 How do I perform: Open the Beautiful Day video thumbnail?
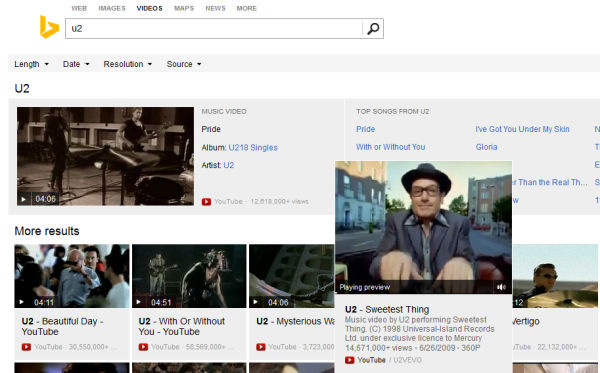(x=72, y=276)
